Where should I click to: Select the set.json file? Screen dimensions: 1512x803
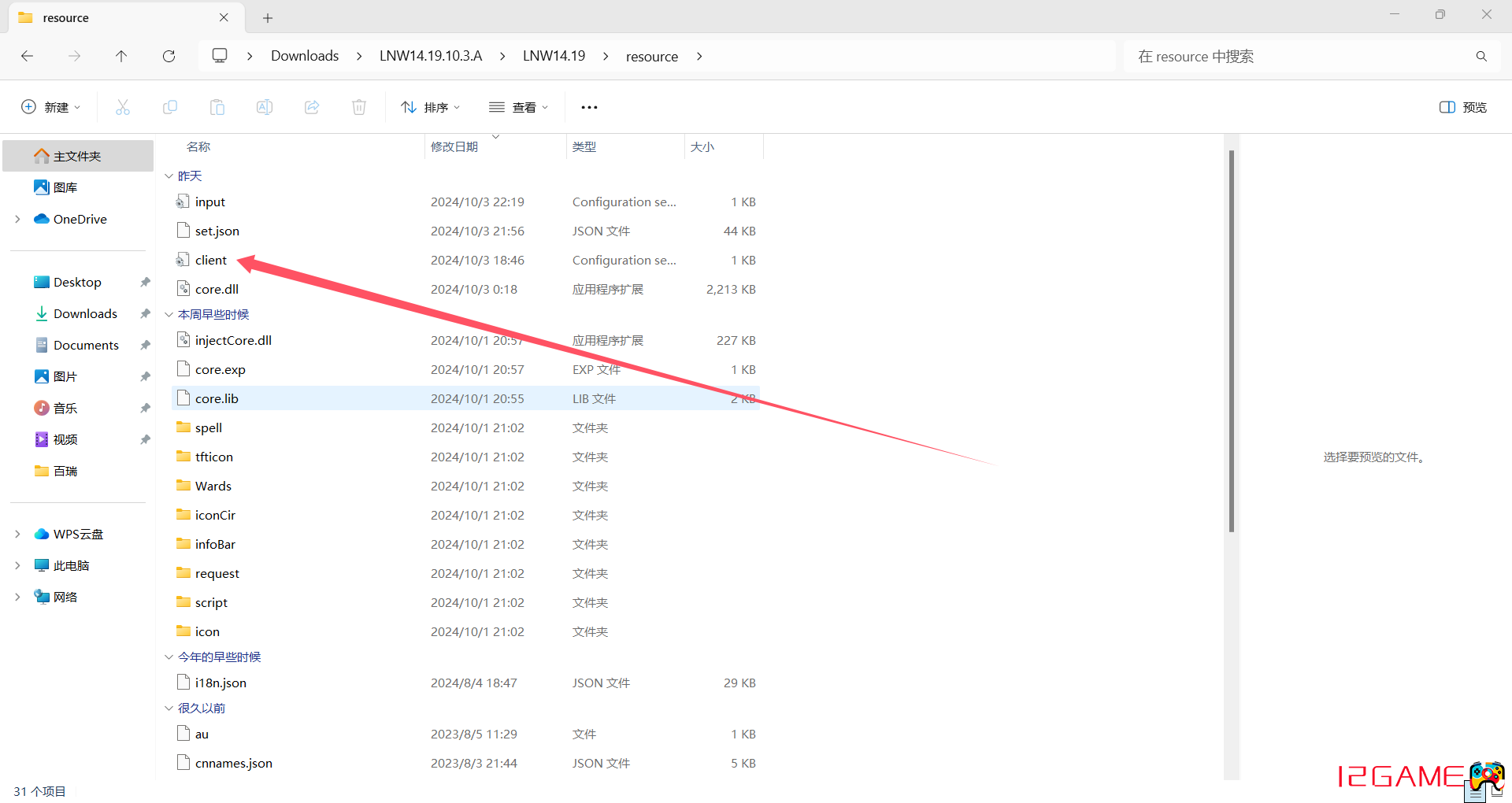[x=465, y=231]
